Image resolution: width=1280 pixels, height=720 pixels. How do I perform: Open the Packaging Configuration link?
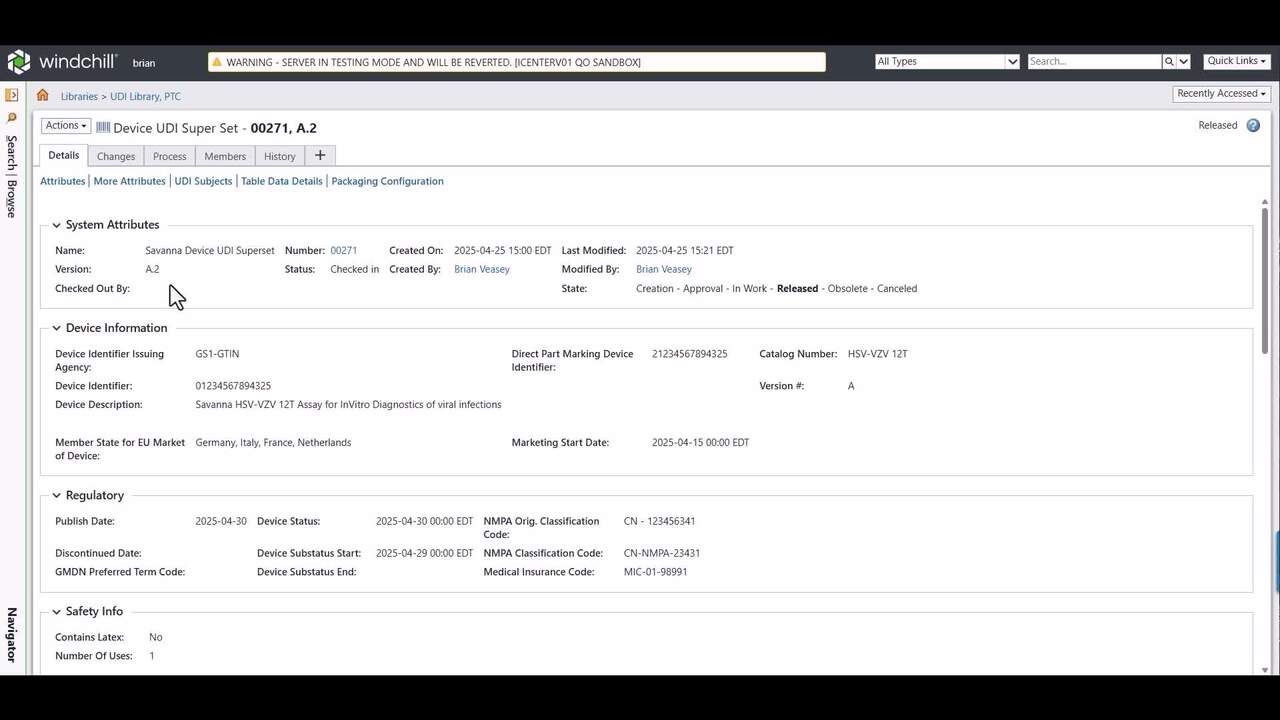point(387,182)
